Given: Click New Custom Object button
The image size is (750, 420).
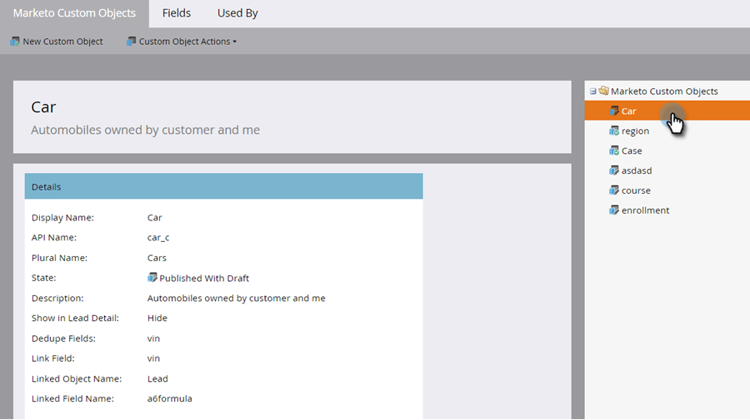Looking at the screenshot, I should click(x=56, y=42).
